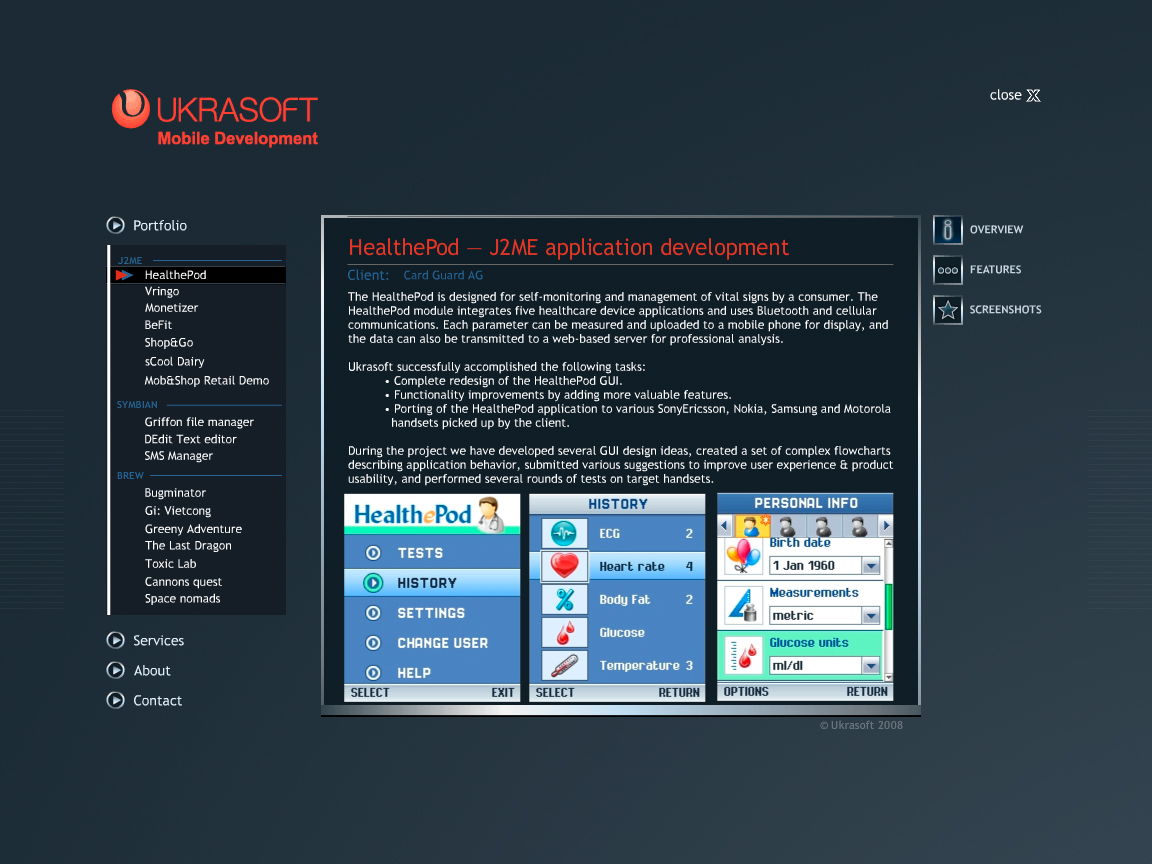Select The Last Dragon project
Viewport: 1152px width, 864px height.
click(x=188, y=546)
